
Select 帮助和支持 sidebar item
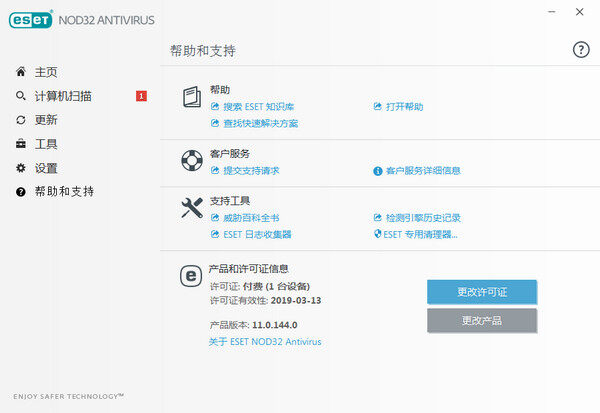click(x=64, y=191)
